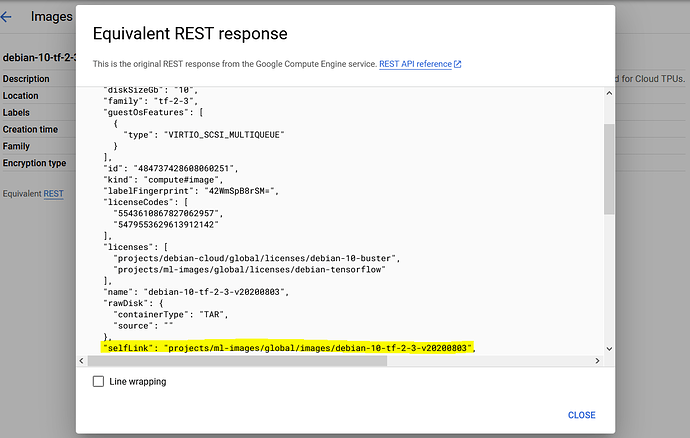Click the Labels row label on the Images page

[16, 113]
